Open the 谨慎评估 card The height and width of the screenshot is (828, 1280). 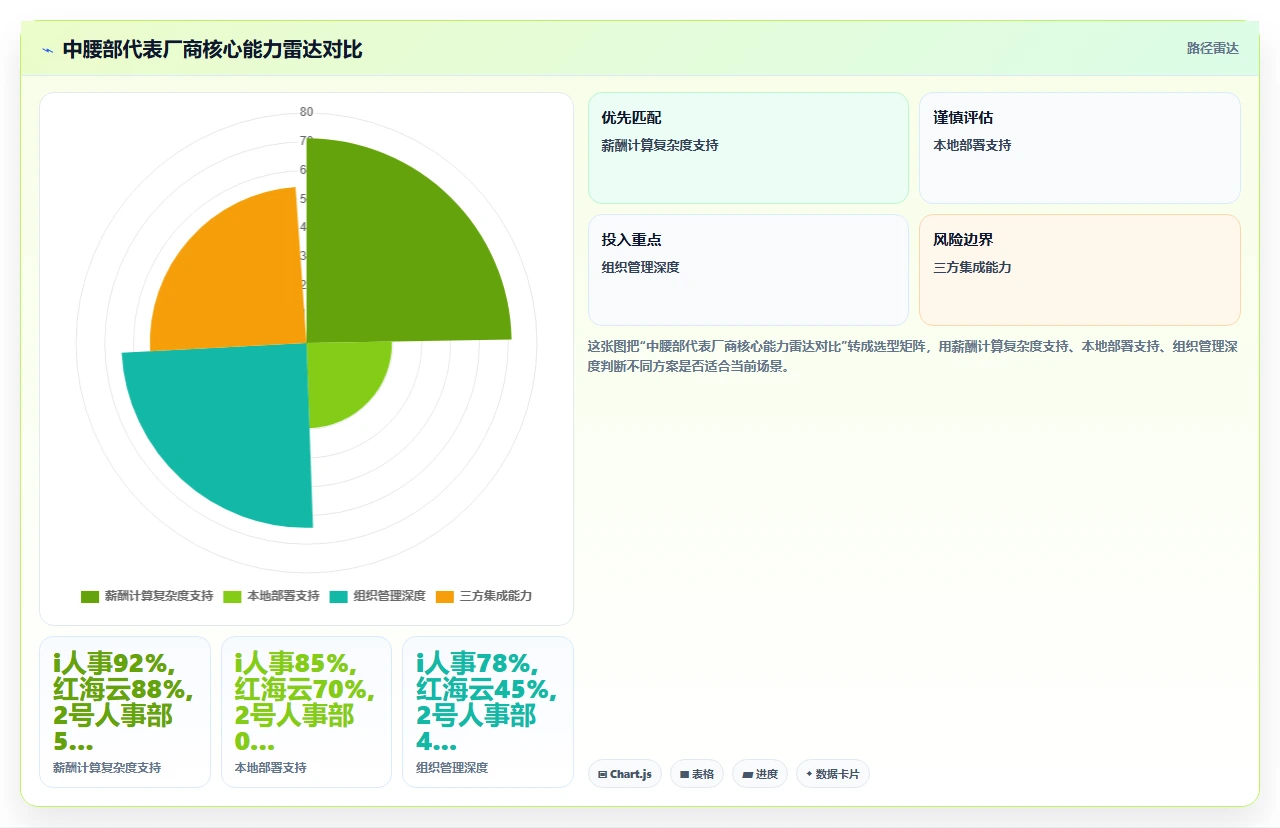point(1080,148)
